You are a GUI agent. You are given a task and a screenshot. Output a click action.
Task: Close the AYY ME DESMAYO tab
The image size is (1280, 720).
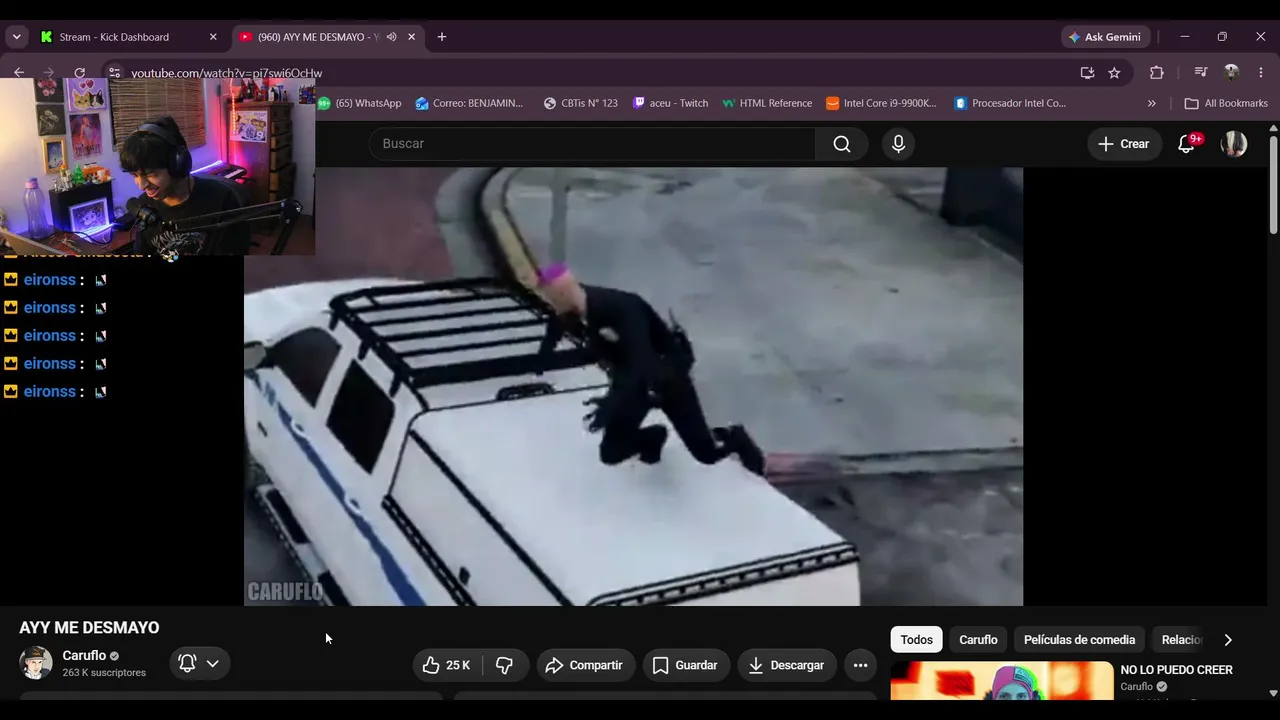click(411, 37)
